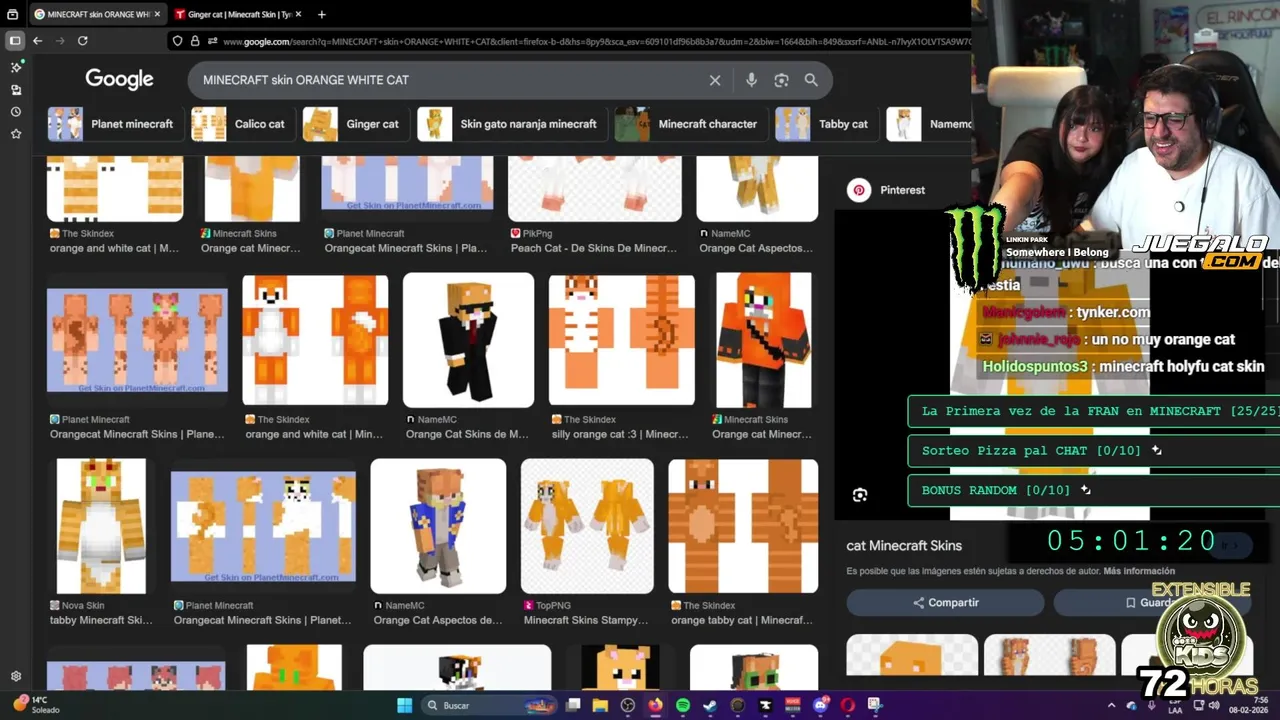The height and width of the screenshot is (720, 1280).
Task: Click the Pinterest source link
Action: pos(902,190)
